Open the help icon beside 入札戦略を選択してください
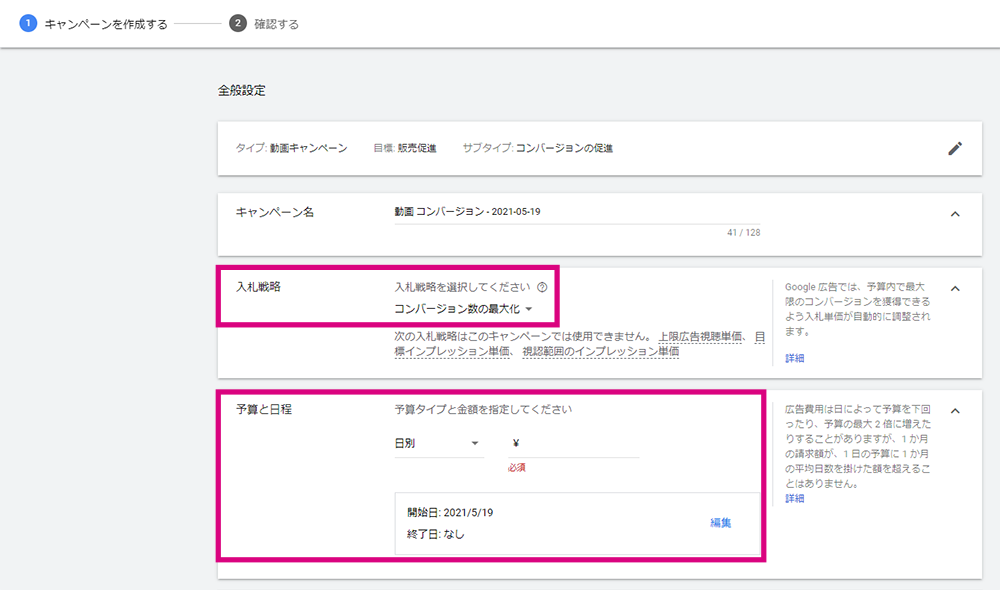 (542, 287)
